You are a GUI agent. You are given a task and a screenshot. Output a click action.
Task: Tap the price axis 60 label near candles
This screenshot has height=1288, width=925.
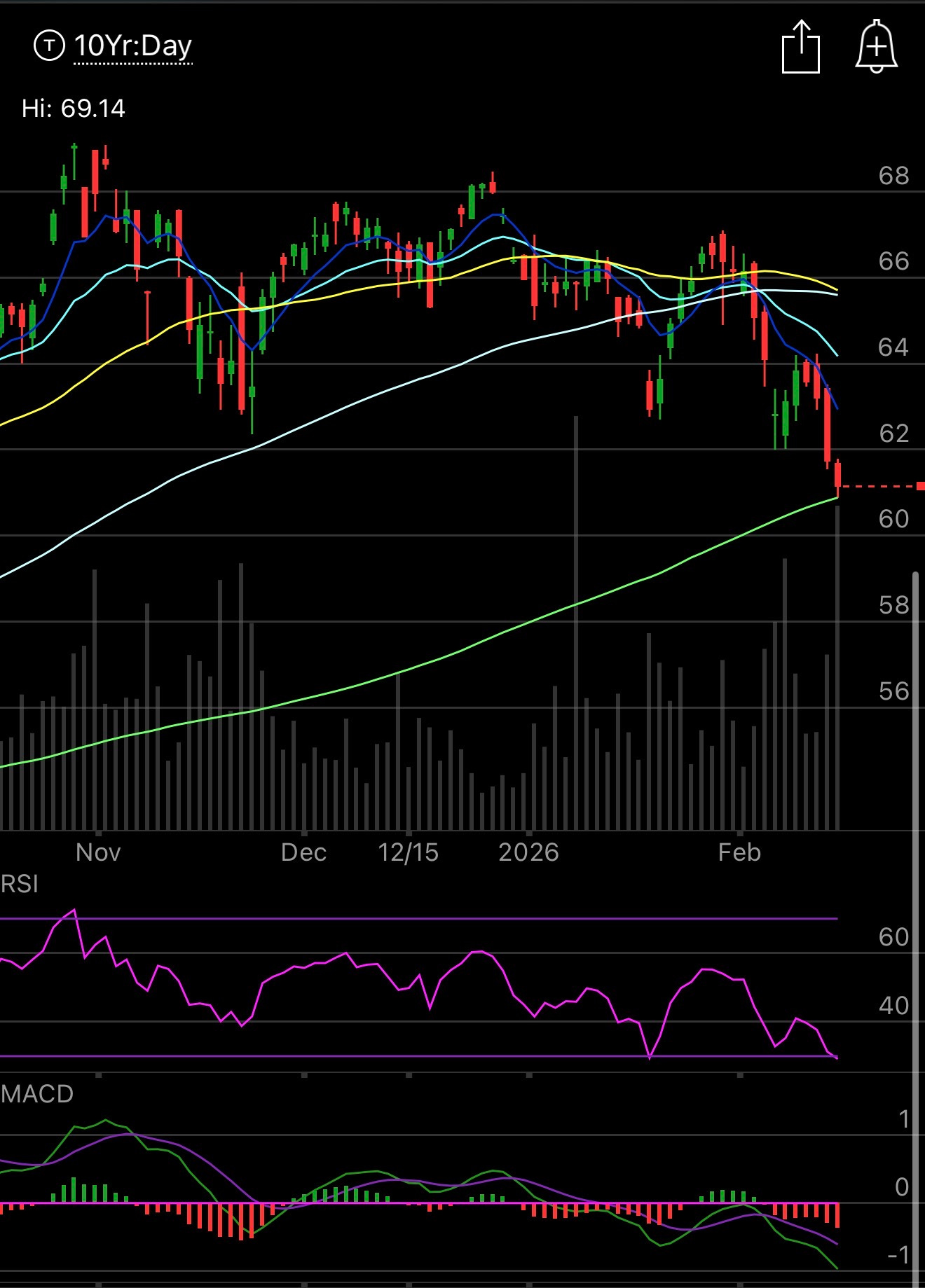[893, 519]
